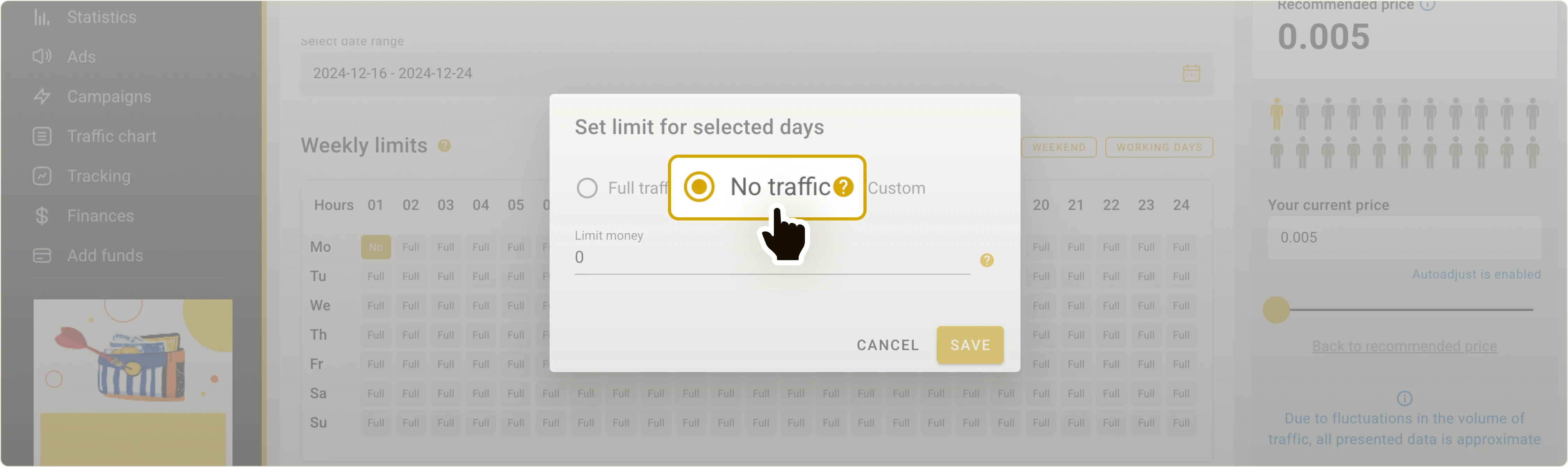This screenshot has width=1568, height=467.
Task: Click the Traffic chart list icon
Action: click(x=41, y=136)
